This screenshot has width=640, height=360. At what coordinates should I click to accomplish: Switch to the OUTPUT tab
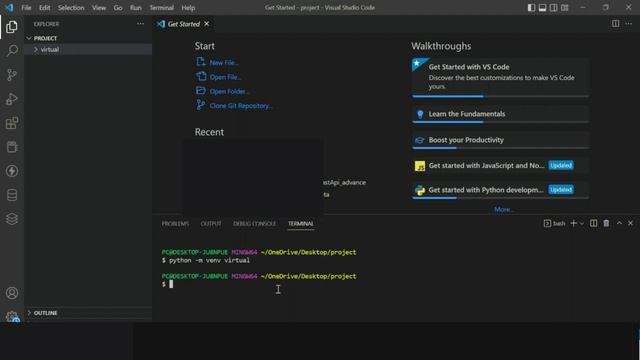coord(211,224)
